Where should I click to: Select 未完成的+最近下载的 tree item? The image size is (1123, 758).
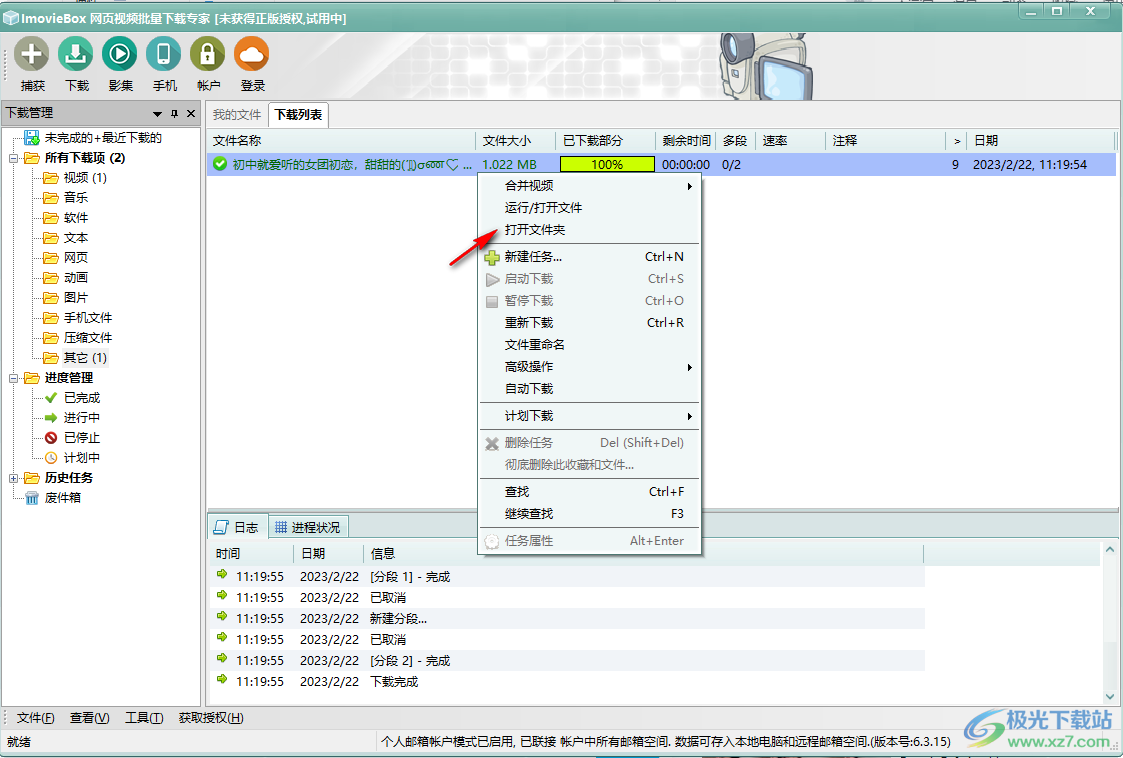(x=103, y=138)
